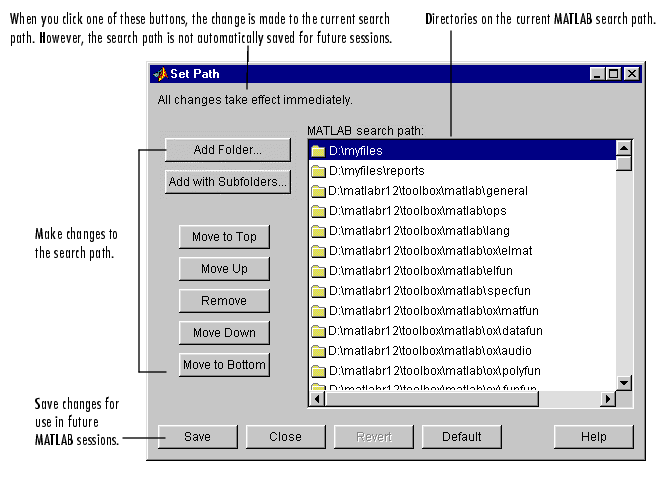Viewport: 668px width, 494px height.
Task: Click the horizontal scrollbar right arrow
Action: [x=608, y=399]
